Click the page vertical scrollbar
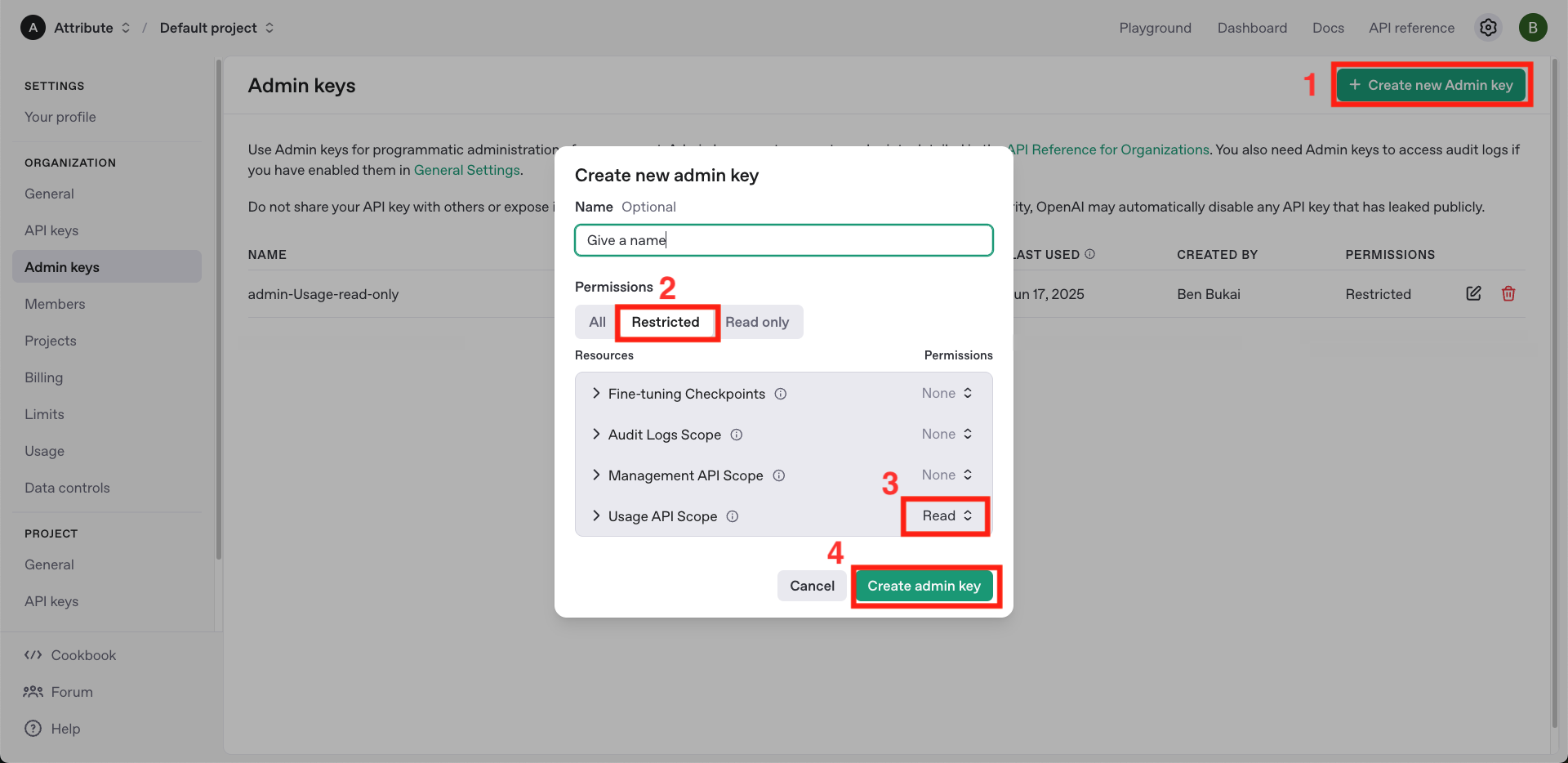1568x763 pixels. (x=1554, y=392)
